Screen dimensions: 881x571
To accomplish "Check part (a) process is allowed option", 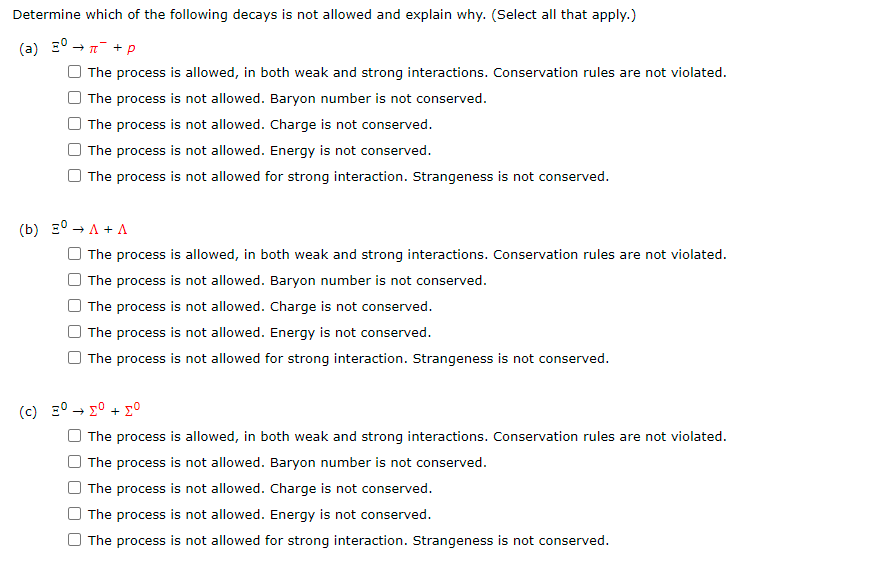I will 74,72.
